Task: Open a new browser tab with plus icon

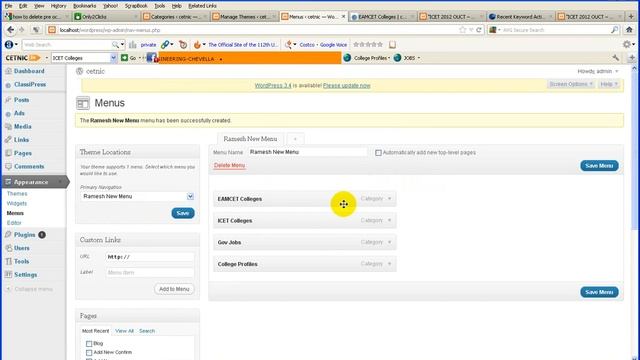Action: click(631, 16)
